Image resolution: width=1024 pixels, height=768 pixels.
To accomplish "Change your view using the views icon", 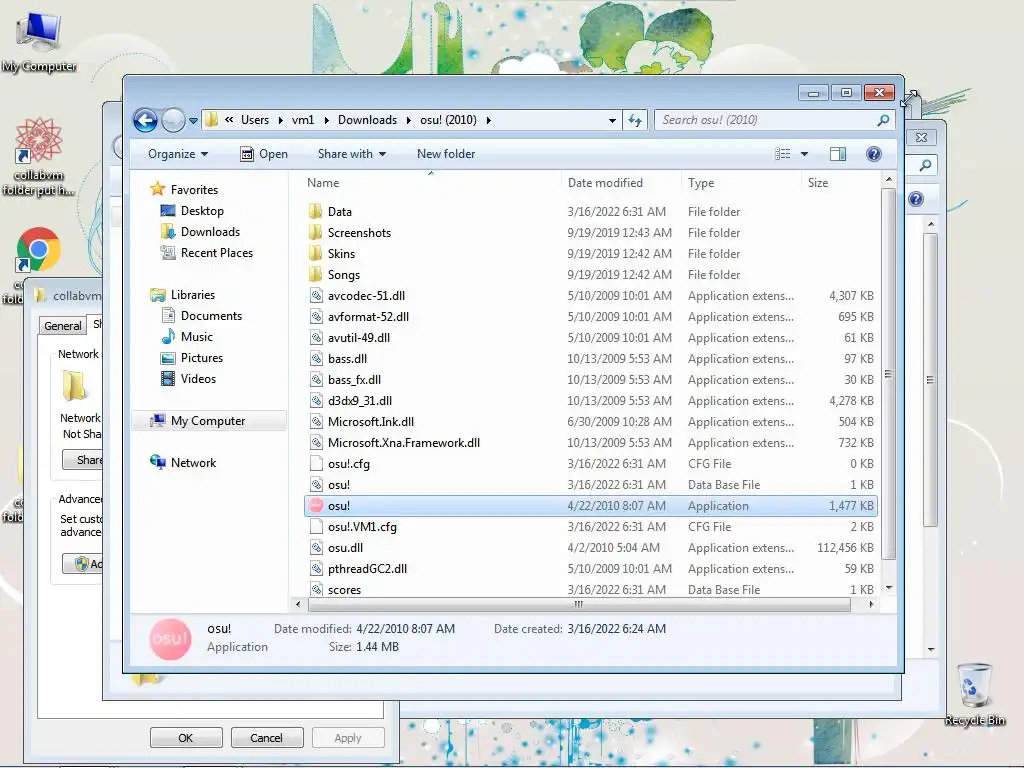I will [x=782, y=154].
